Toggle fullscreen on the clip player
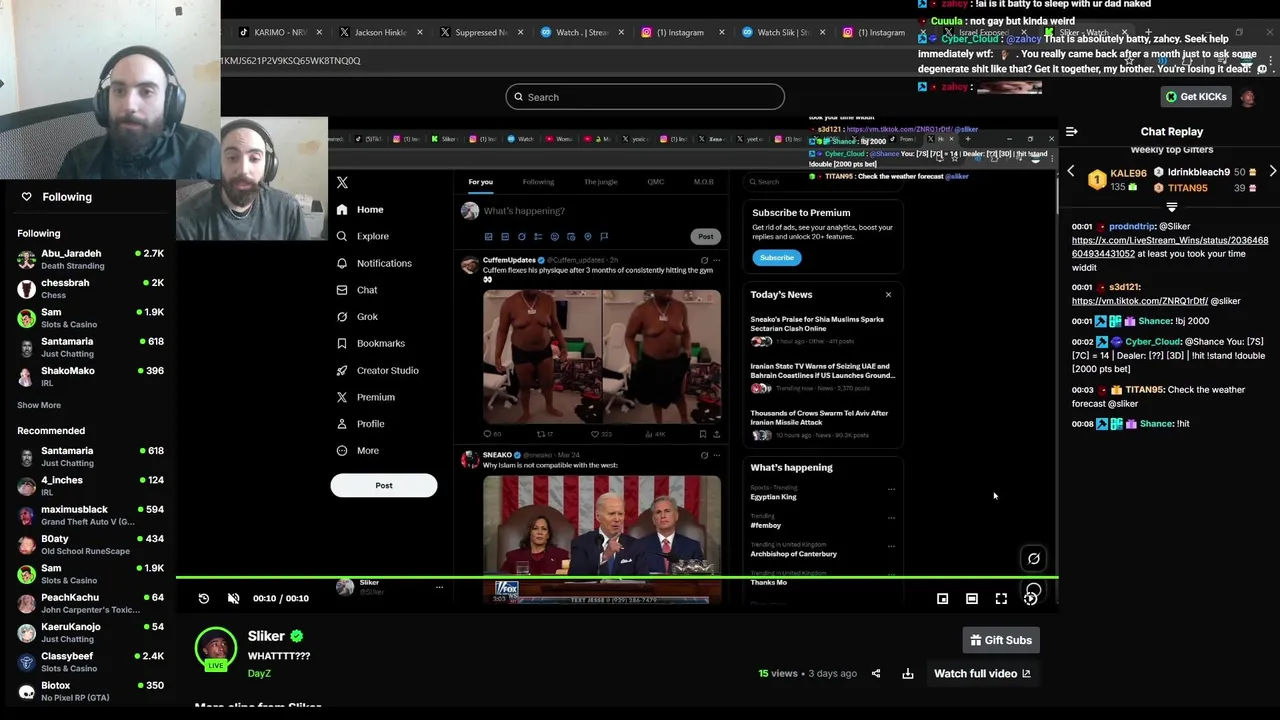 tap(1001, 598)
